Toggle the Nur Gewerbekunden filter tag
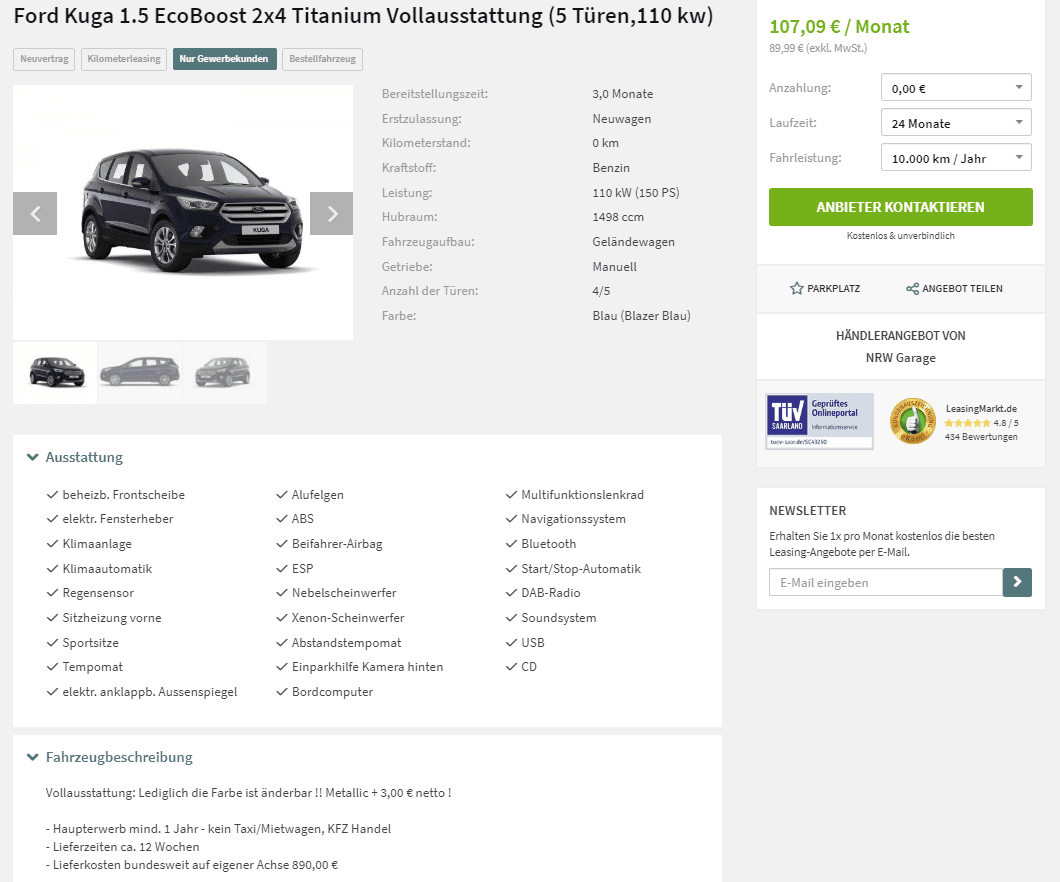 coord(224,59)
